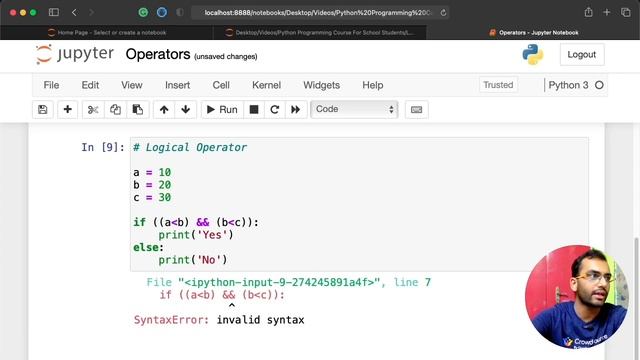The image size is (640, 360).
Task: Click the Logout button
Action: (x=582, y=54)
